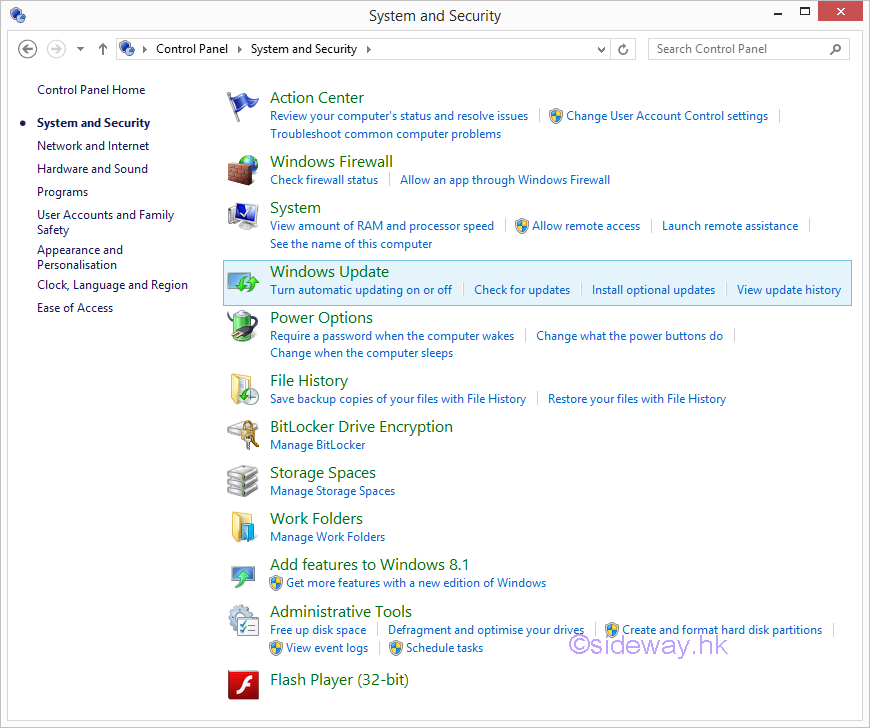Viewport: 870px width, 728px height.
Task: Open the Administrative Tools gear icon
Action: 242,620
